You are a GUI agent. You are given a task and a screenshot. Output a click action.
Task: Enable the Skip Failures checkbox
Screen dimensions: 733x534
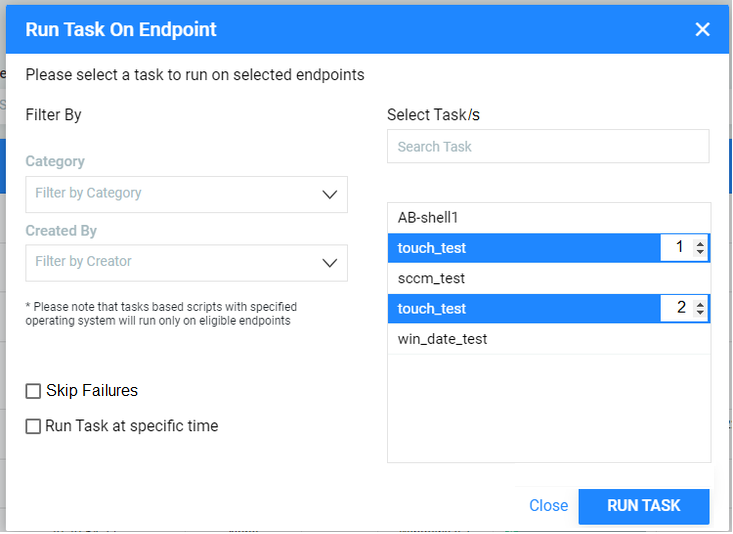(x=34, y=391)
